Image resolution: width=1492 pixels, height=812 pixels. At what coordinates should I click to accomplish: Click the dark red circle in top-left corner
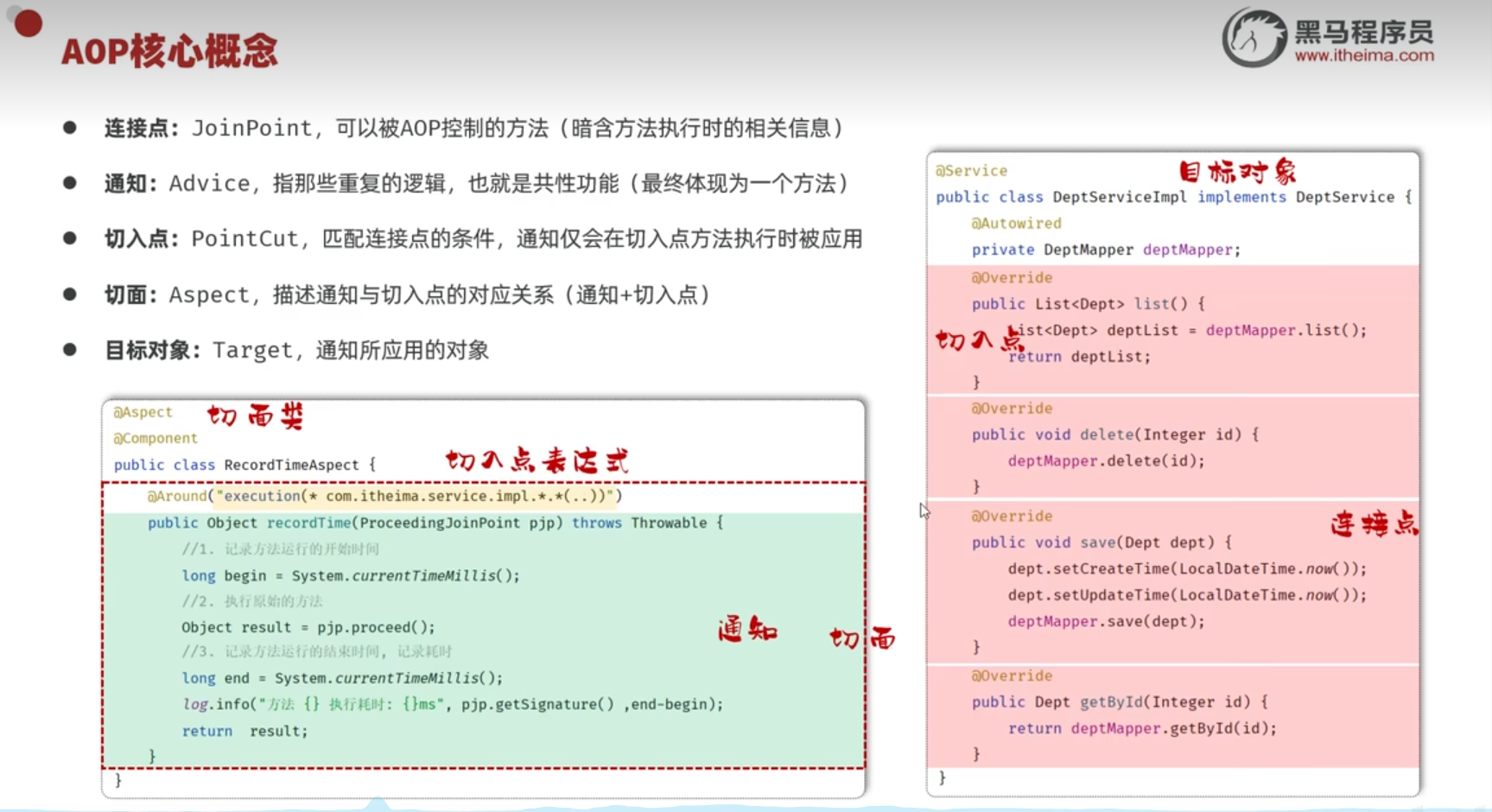pos(27,23)
